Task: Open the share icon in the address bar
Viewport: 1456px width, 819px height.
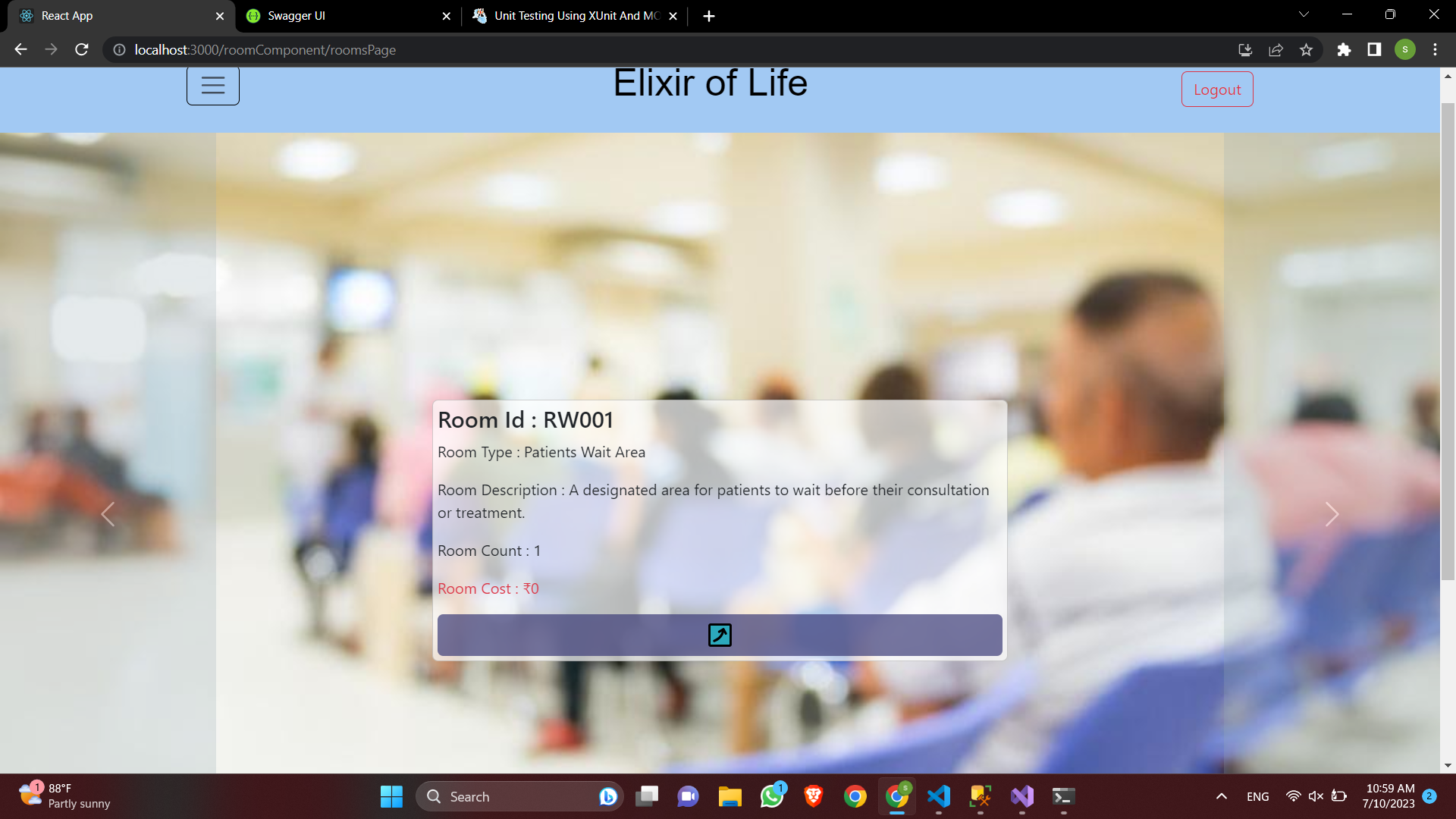Action: [1276, 49]
